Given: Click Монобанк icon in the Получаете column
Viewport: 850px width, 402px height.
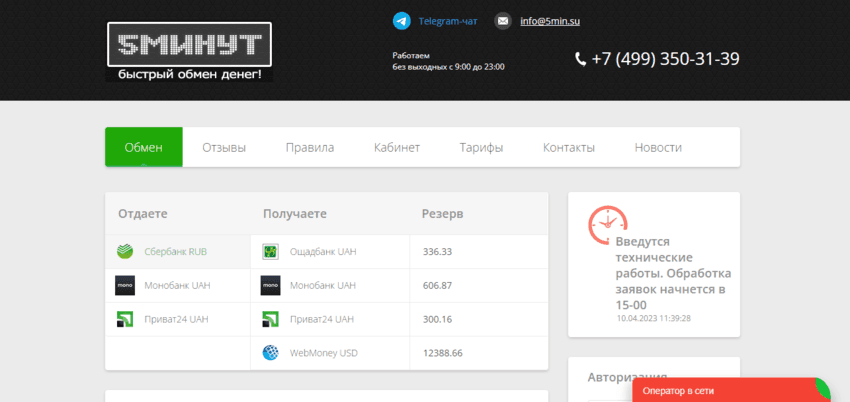Looking at the screenshot, I should pos(270,285).
